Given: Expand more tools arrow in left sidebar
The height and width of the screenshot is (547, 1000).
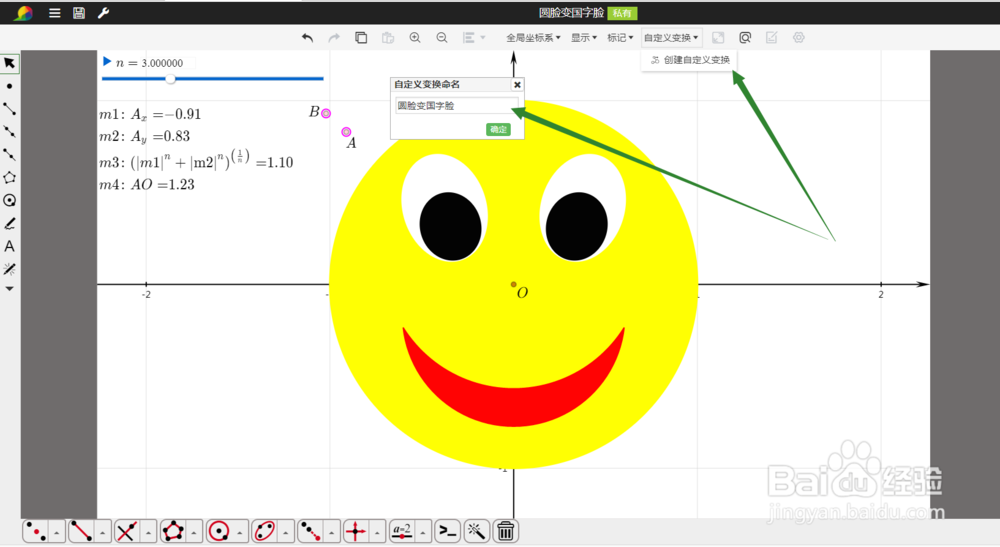Looking at the screenshot, I should 10,289.
